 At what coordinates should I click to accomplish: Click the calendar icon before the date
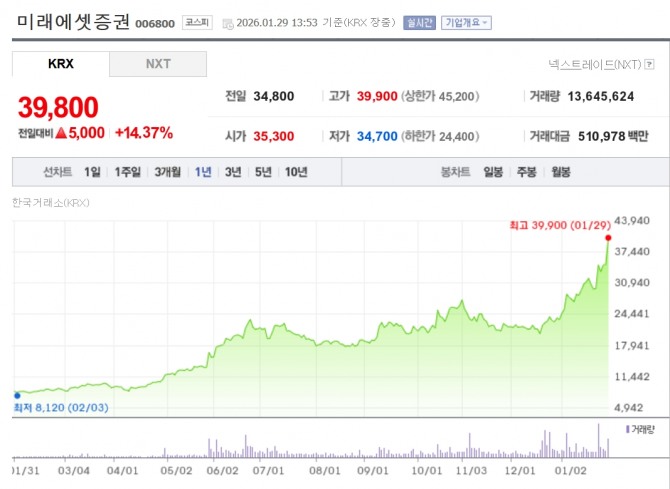228,23
